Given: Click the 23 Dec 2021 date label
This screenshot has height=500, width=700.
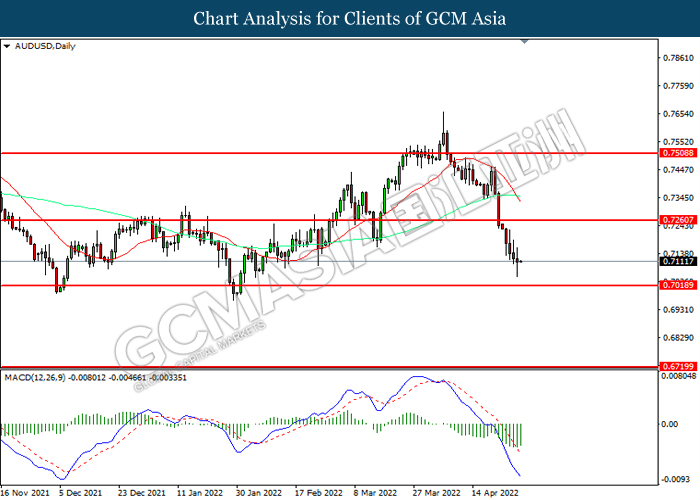Looking at the screenshot, I should (142, 493).
